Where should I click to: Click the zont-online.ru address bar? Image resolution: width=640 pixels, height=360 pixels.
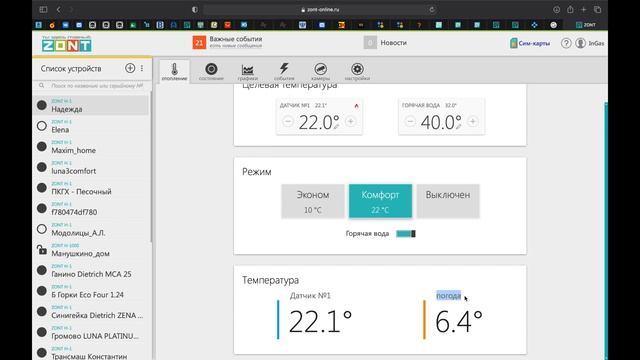tap(320, 9)
